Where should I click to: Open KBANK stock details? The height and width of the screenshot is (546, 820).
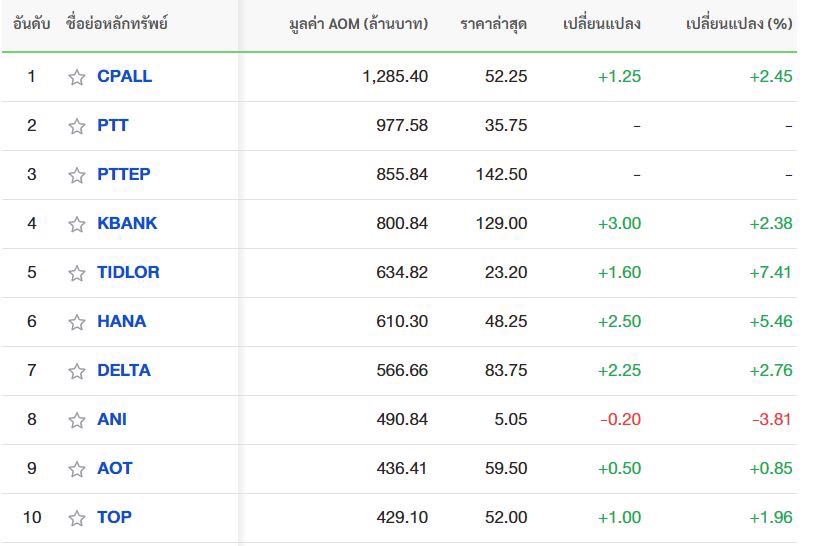pos(127,223)
